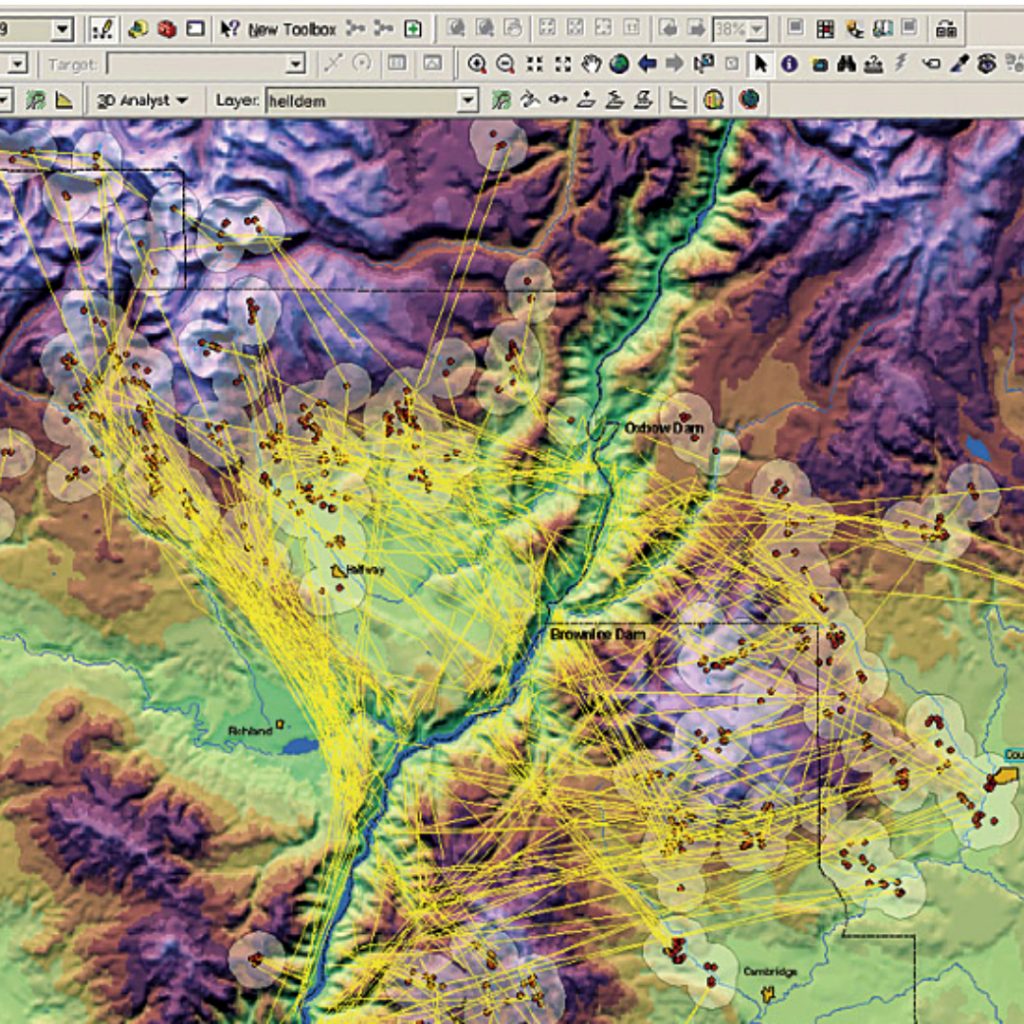The height and width of the screenshot is (1024, 1024).
Task: Choose the Select Elements black arrow
Action: (x=760, y=64)
